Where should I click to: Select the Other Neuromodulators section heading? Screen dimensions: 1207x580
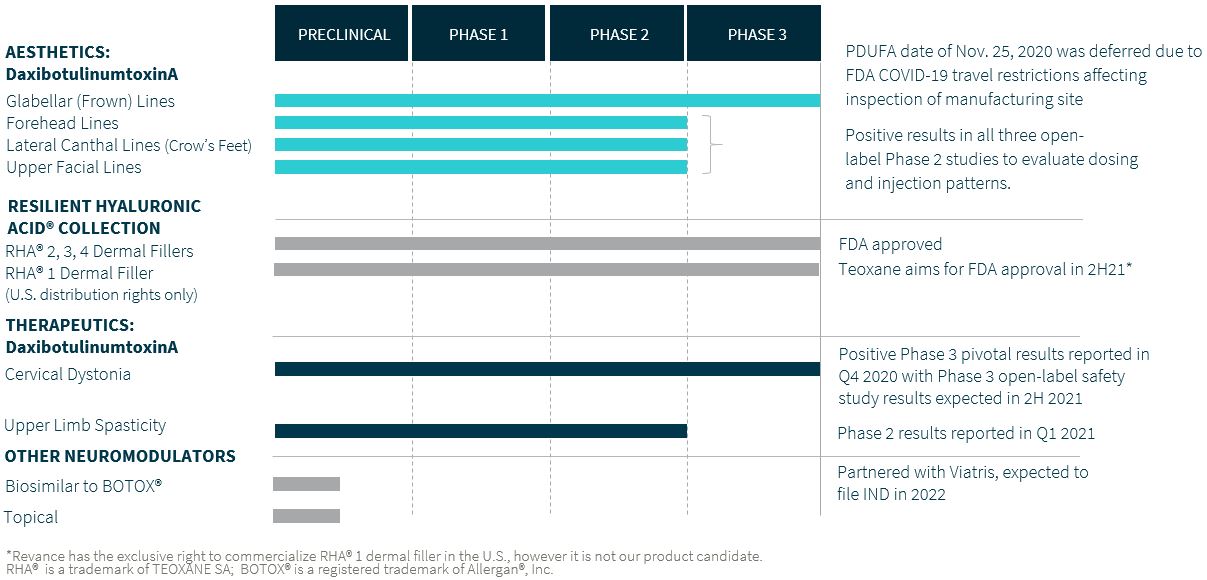pyautogui.click(x=120, y=456)
